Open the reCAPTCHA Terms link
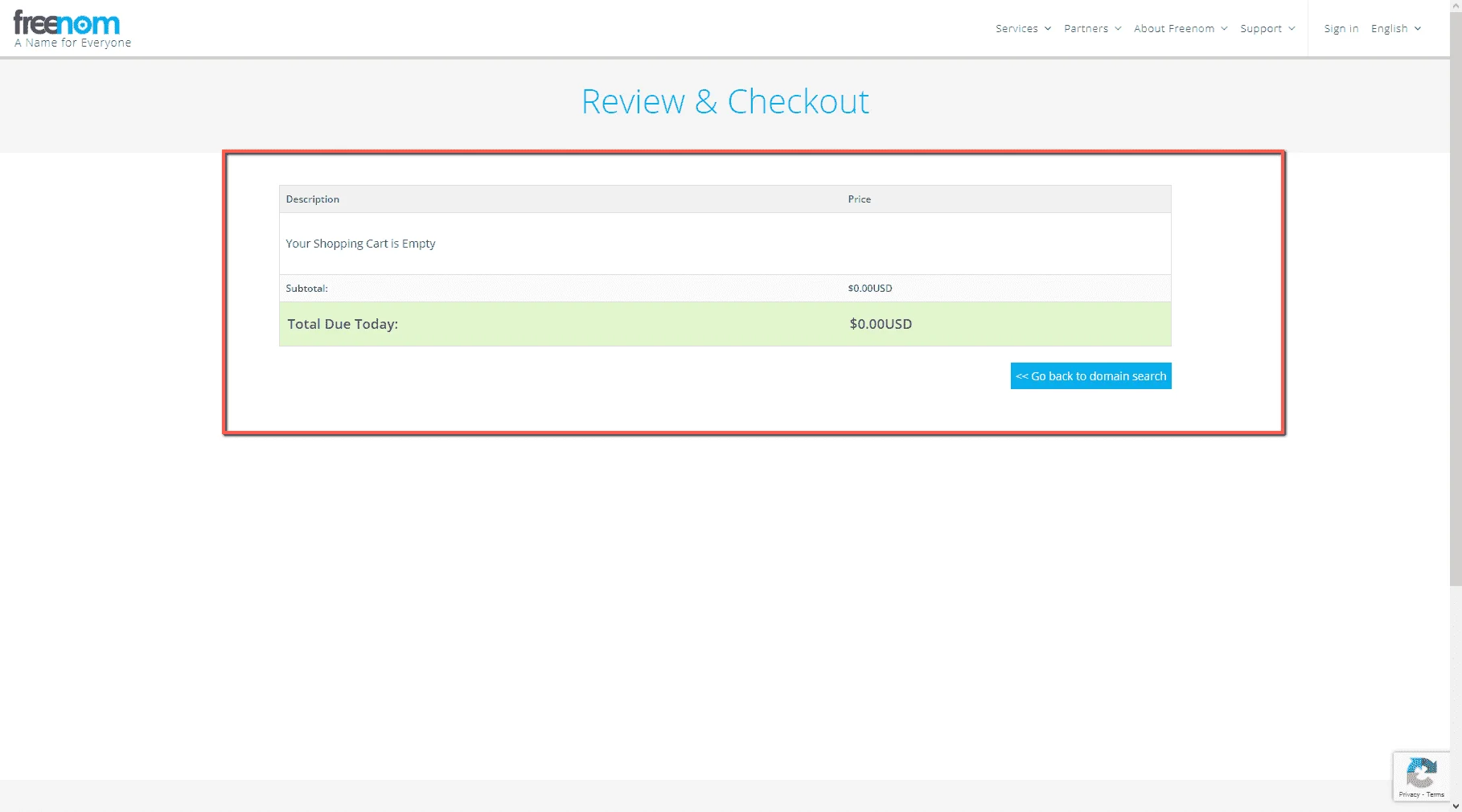This screenshot has height=812, width=1462. click(1435, 794)
